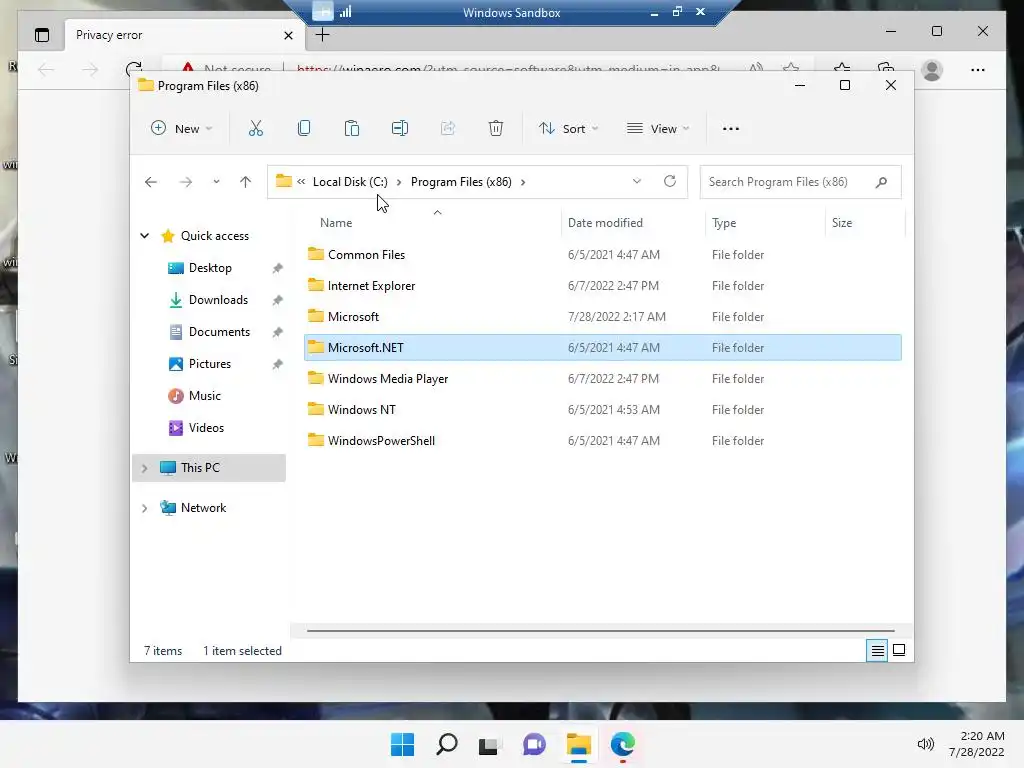This screenshot has height=768, width=1024.
Task: Select the Microsoft.NET folder row
Action: point(603,347)
